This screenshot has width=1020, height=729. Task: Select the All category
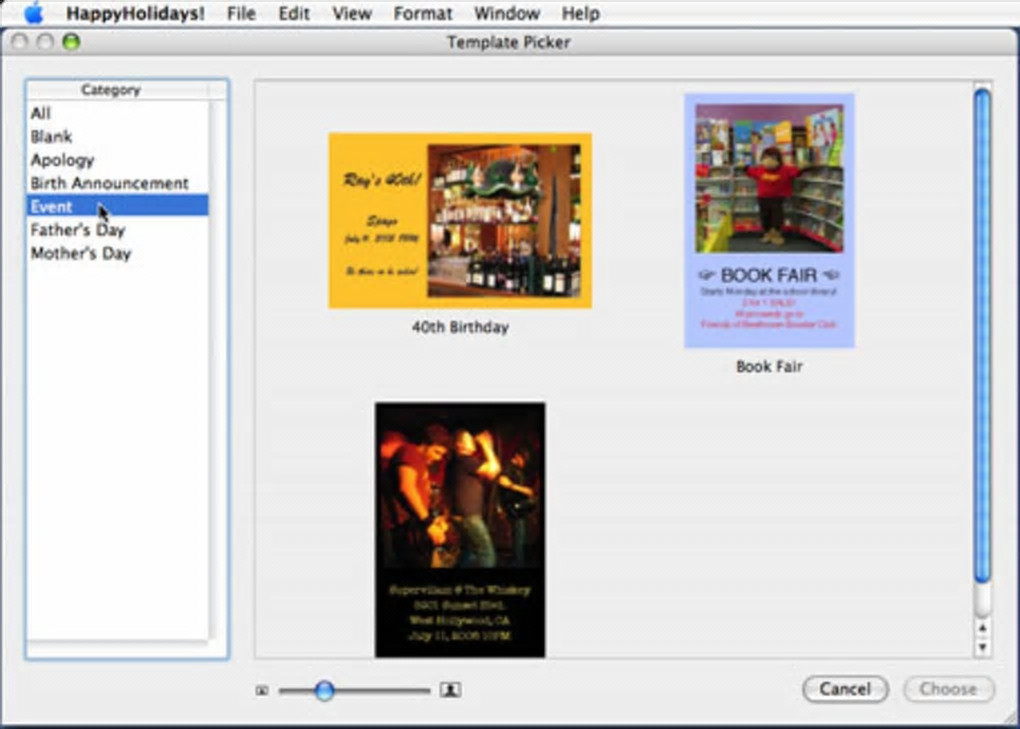118,113
